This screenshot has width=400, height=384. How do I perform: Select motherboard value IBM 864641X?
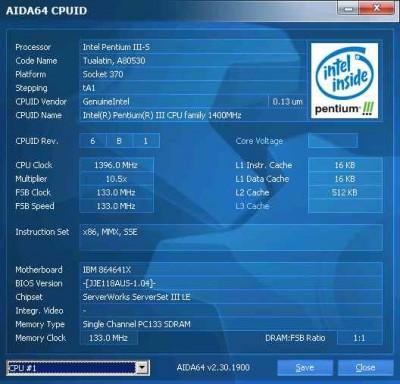click(107, 270)
